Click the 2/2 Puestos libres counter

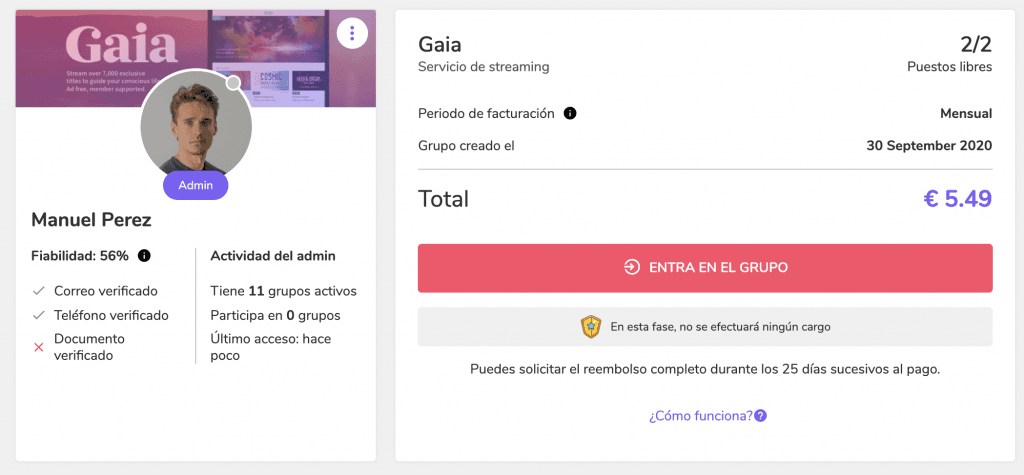[x=950, y=54]
